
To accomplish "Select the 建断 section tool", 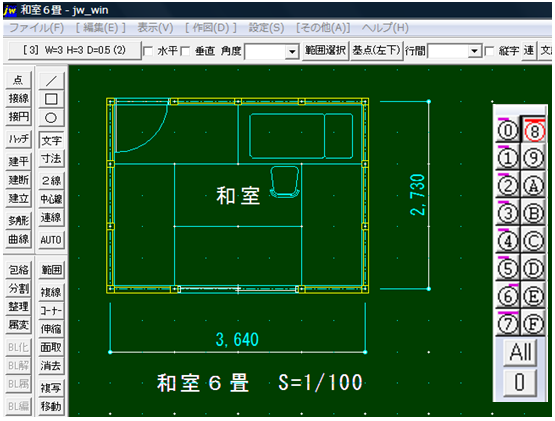I will 18,180.
